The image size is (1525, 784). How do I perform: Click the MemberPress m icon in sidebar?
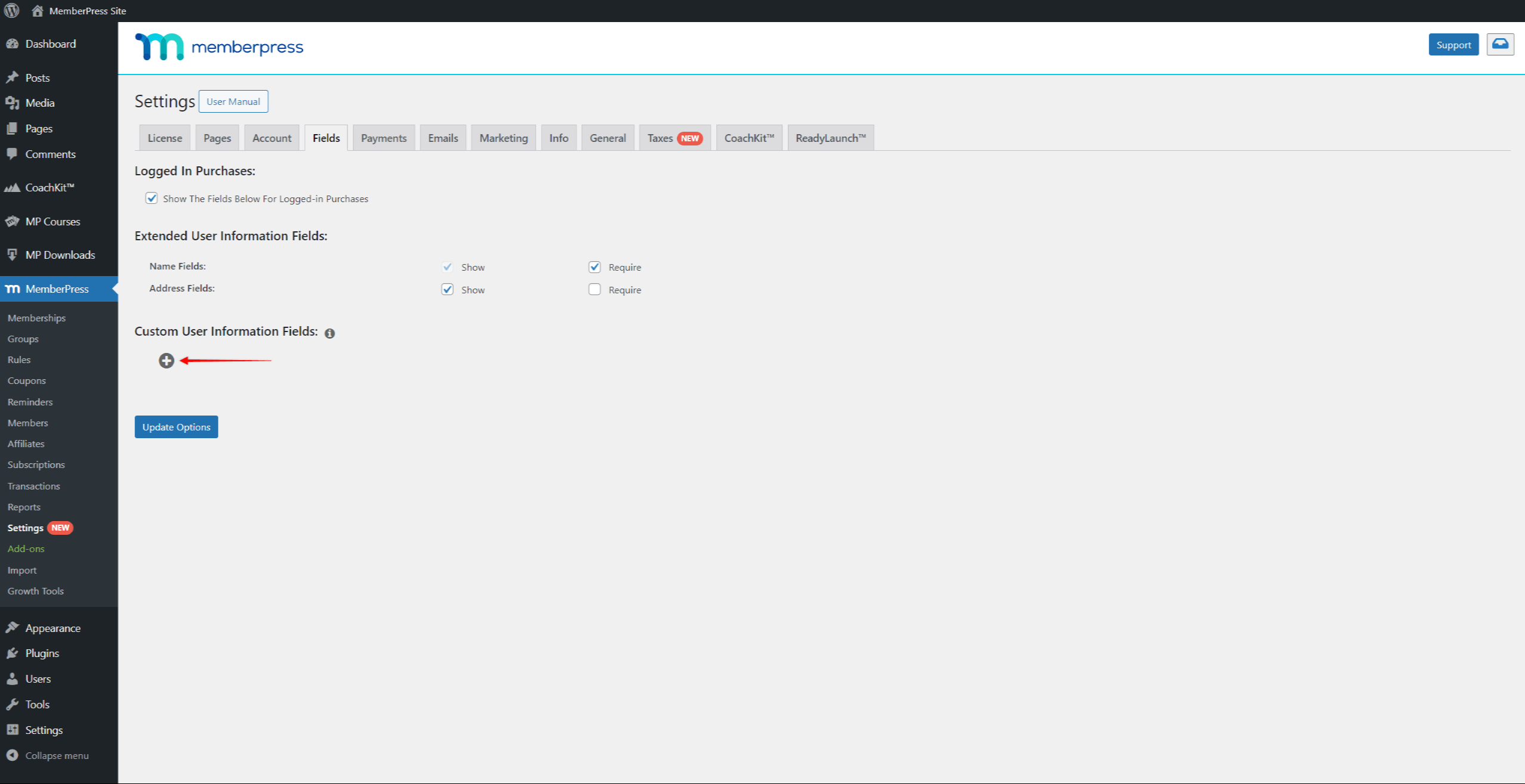[13, 289]
